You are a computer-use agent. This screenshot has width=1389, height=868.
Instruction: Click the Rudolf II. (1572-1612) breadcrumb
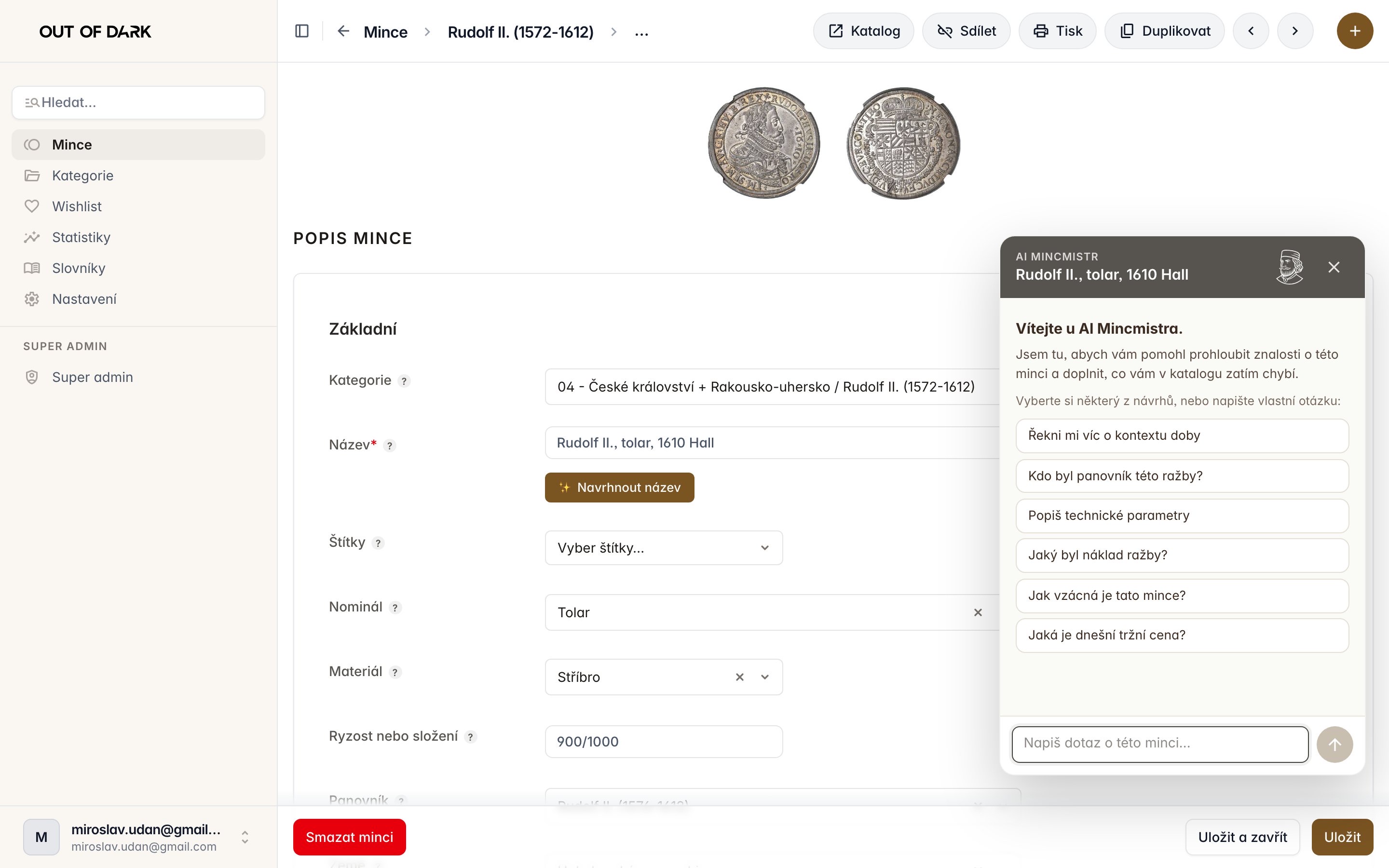click(520, 32)
